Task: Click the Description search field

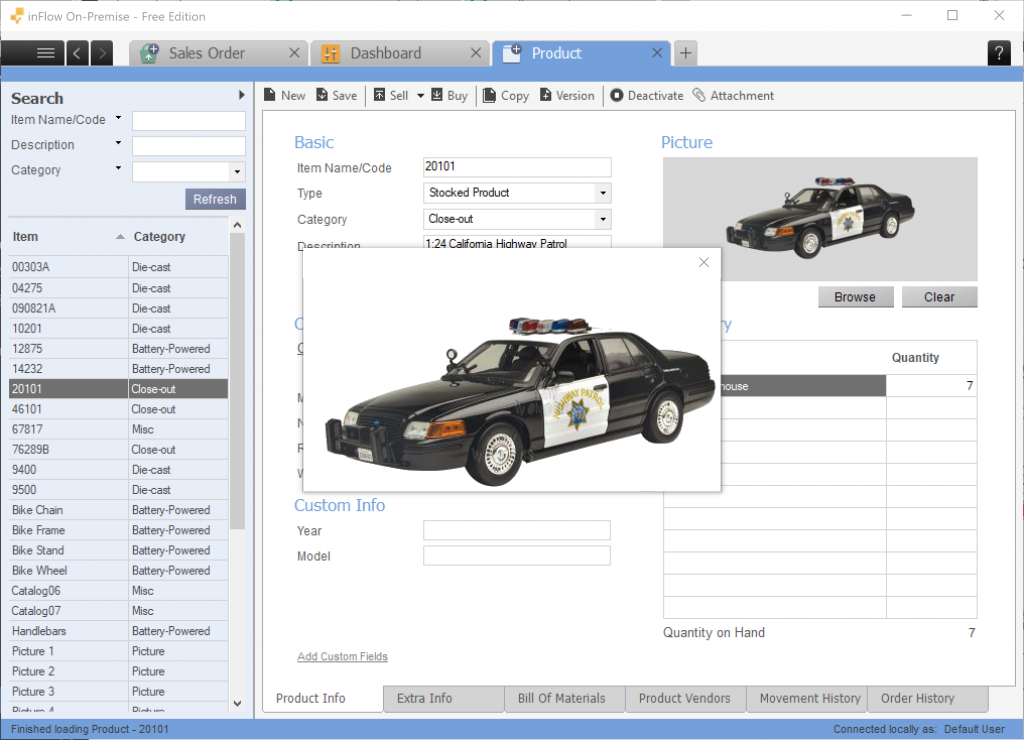Action: (189, 146)
